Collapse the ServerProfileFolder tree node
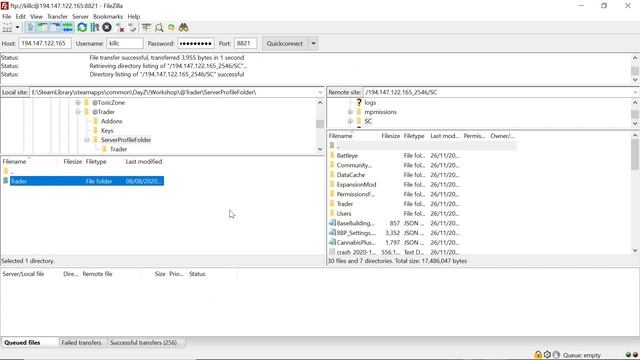 (87, 140)
